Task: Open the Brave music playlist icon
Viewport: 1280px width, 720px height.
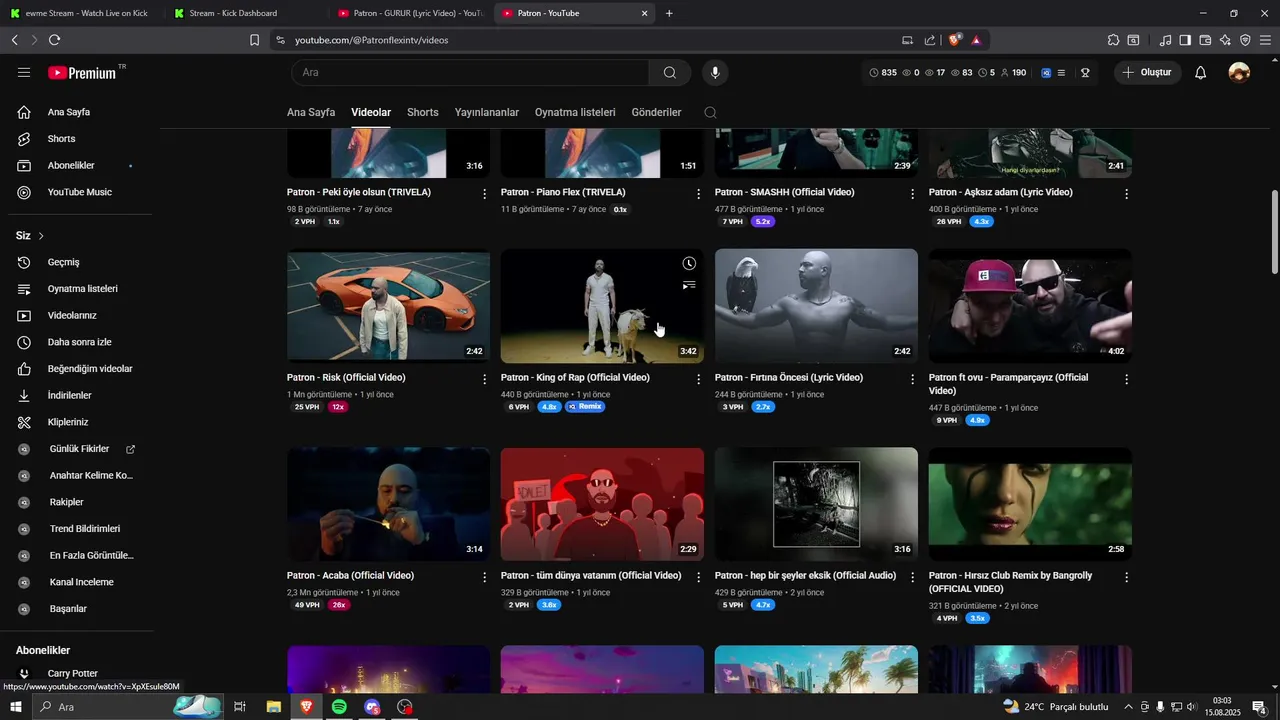Action: (1165, 40)
